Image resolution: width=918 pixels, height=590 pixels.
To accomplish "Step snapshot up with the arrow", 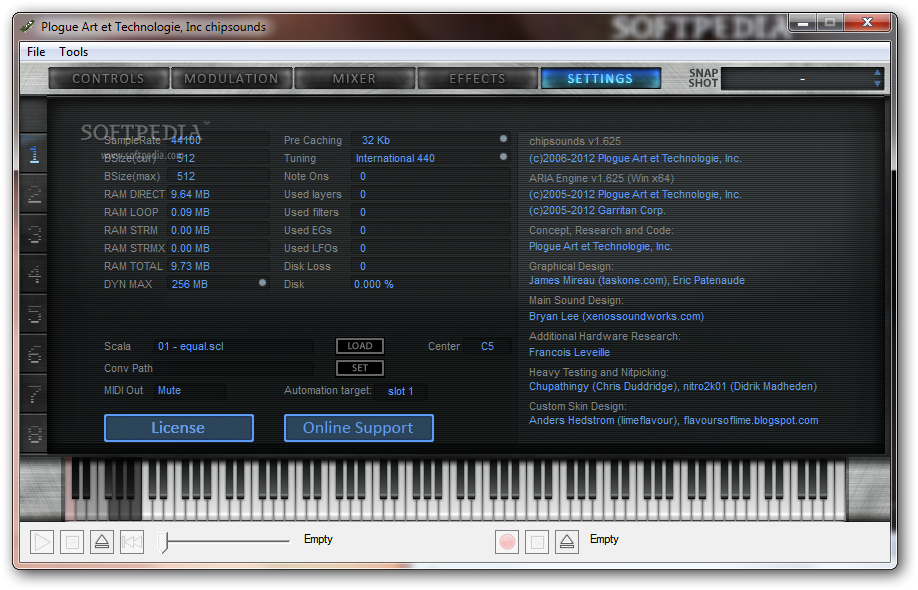I will 877,73.
